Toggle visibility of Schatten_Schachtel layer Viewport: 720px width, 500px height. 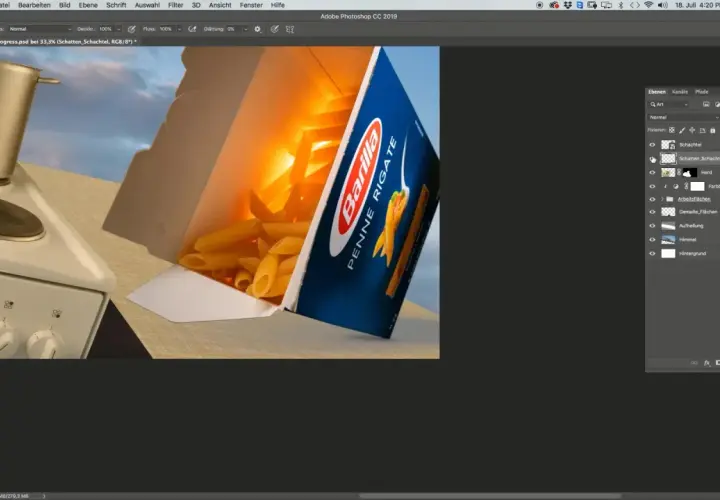[x=652, y=159]
